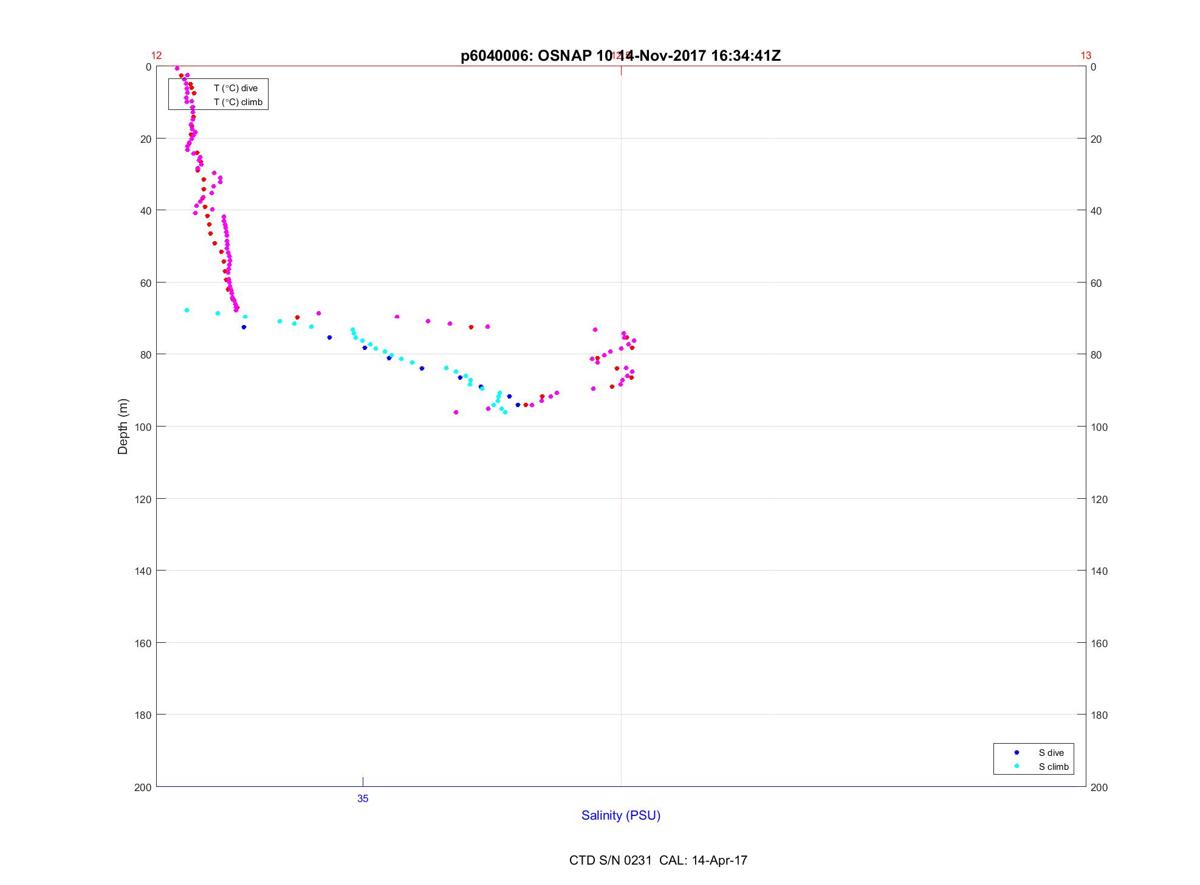Select the 'Salinity (PSU)' axis label
The width and height of the screenshot is (1200, 885).
pyautogui.click(x=621, y=815)
